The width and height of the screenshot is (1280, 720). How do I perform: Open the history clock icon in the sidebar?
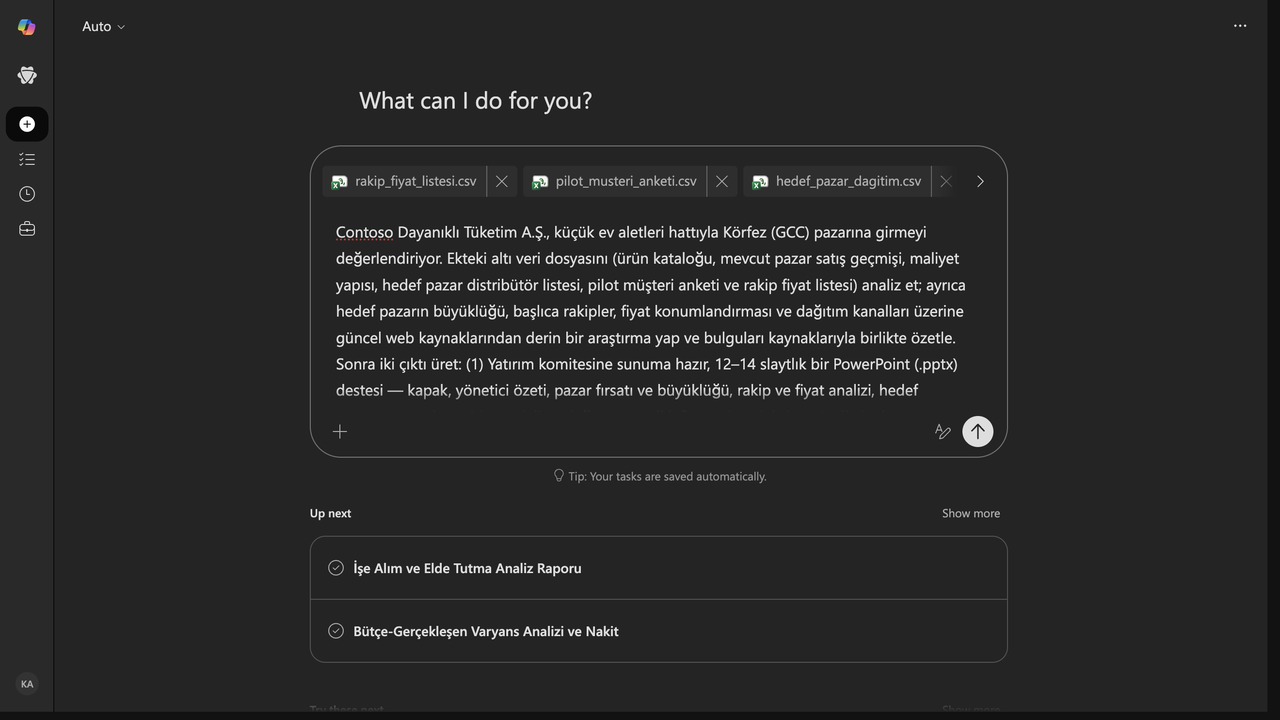(x=27, y=194)
